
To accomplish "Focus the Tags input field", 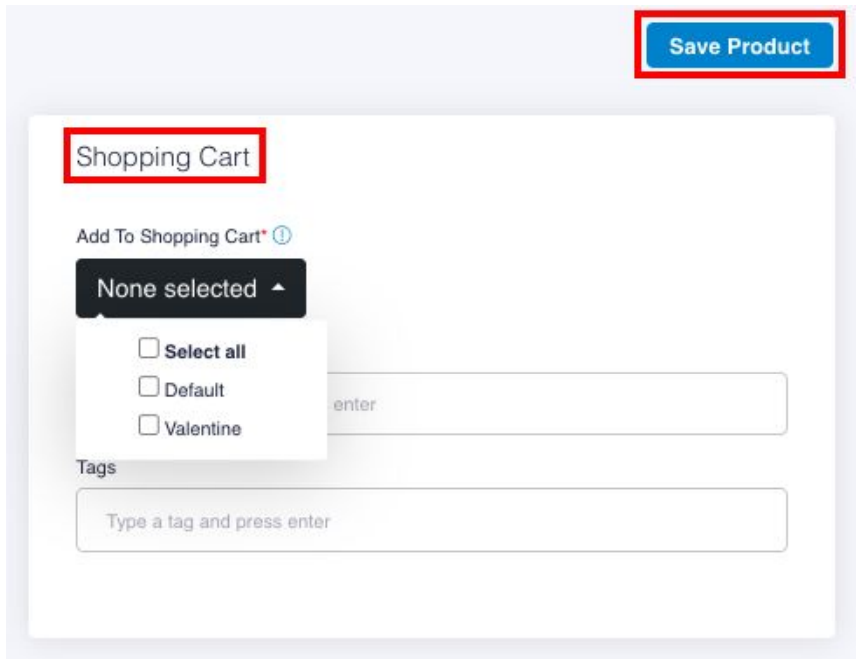I will tap(432, 520).
